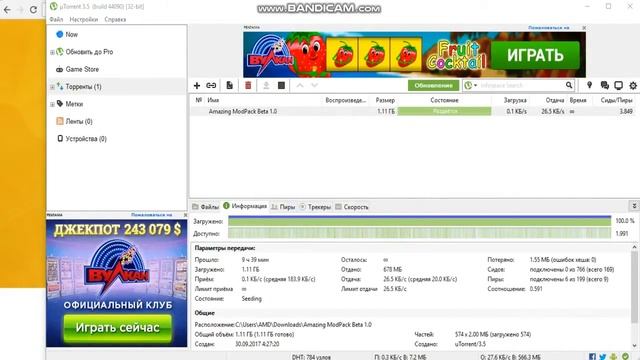Sort by the Состояние column header
This screenshot has height=360, width=640.
[444, 100]
